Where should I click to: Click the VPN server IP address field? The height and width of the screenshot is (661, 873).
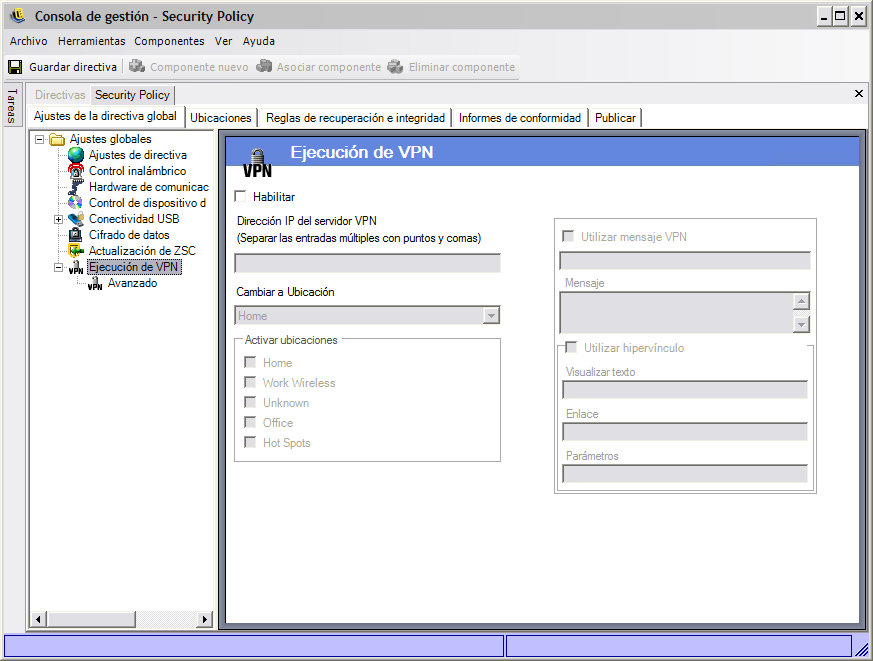click(x=367, y=263)
